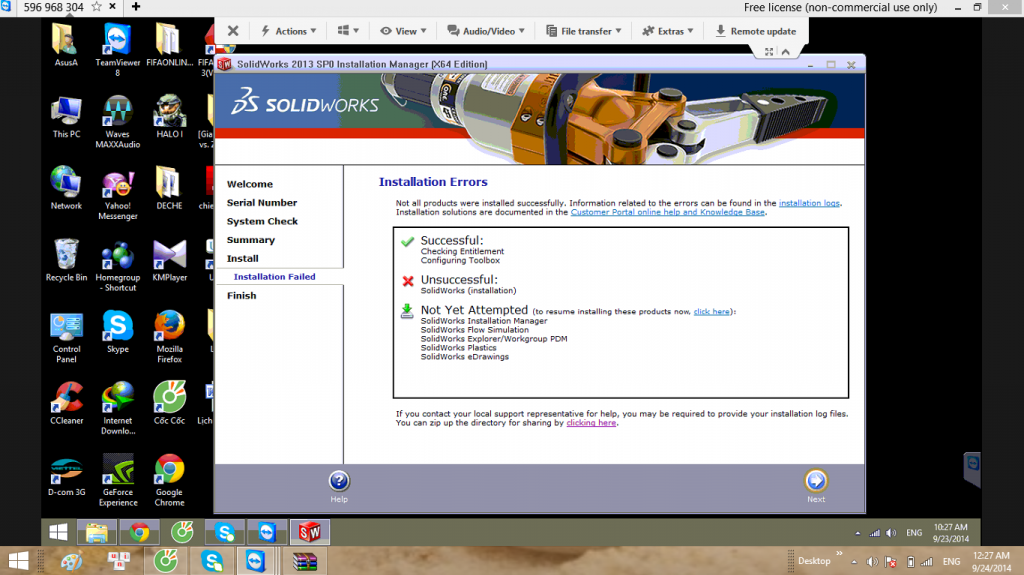Open Cốc Cốc browser desktop shortcut
The height and width of the screenshot is (575, 1024).
[x=169, y=403]
